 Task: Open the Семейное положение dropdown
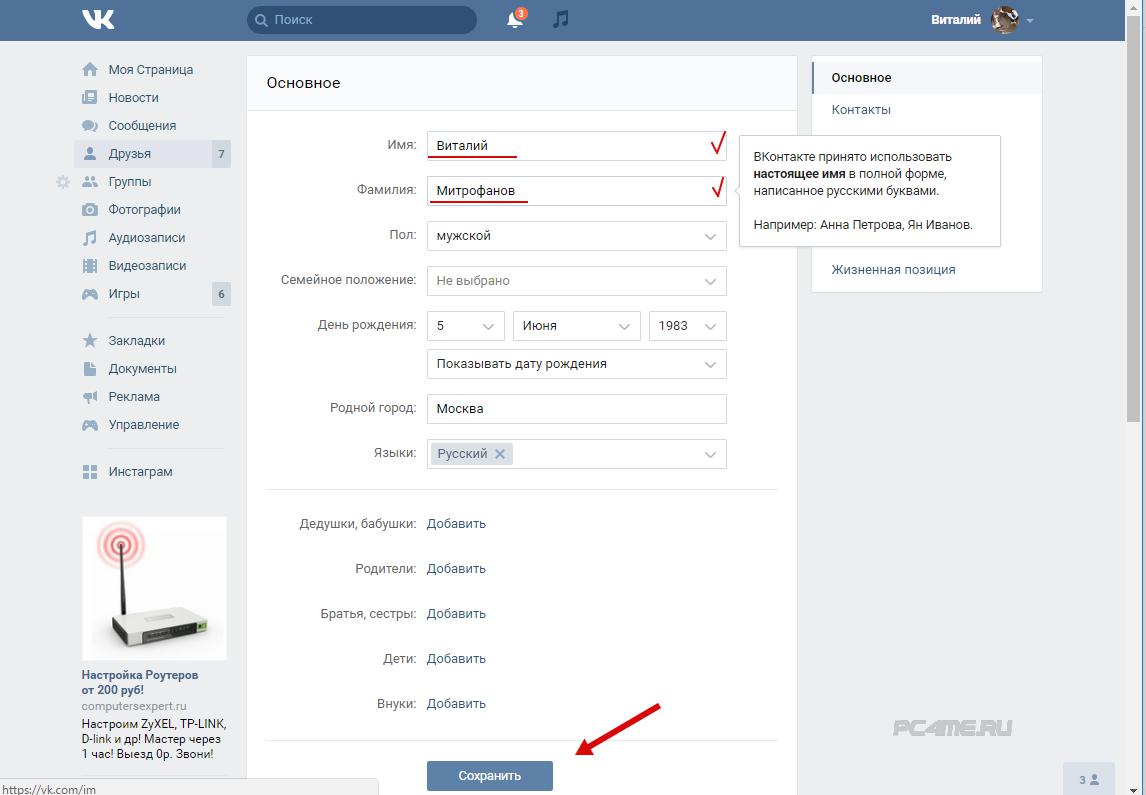pos(577,281)
